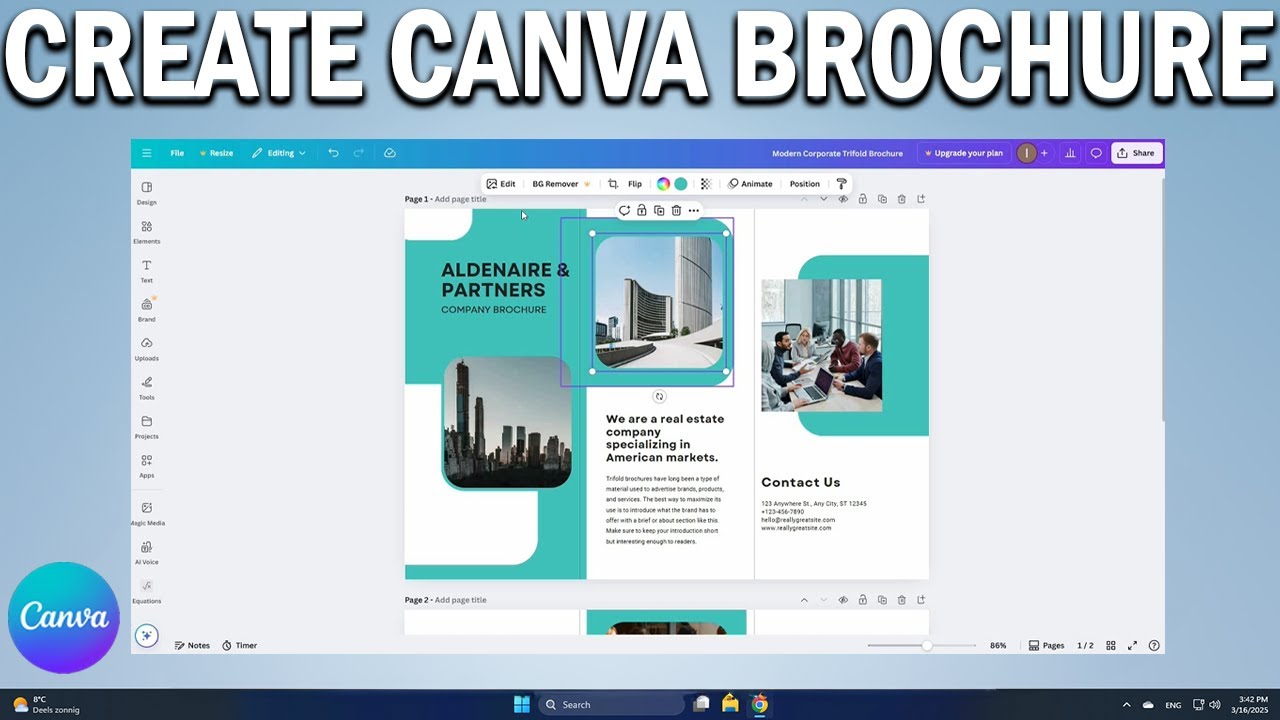The width and height of the screenshot is (1280, 720).
Task: Delete Page 1 with trash icon
Action: 901,199
